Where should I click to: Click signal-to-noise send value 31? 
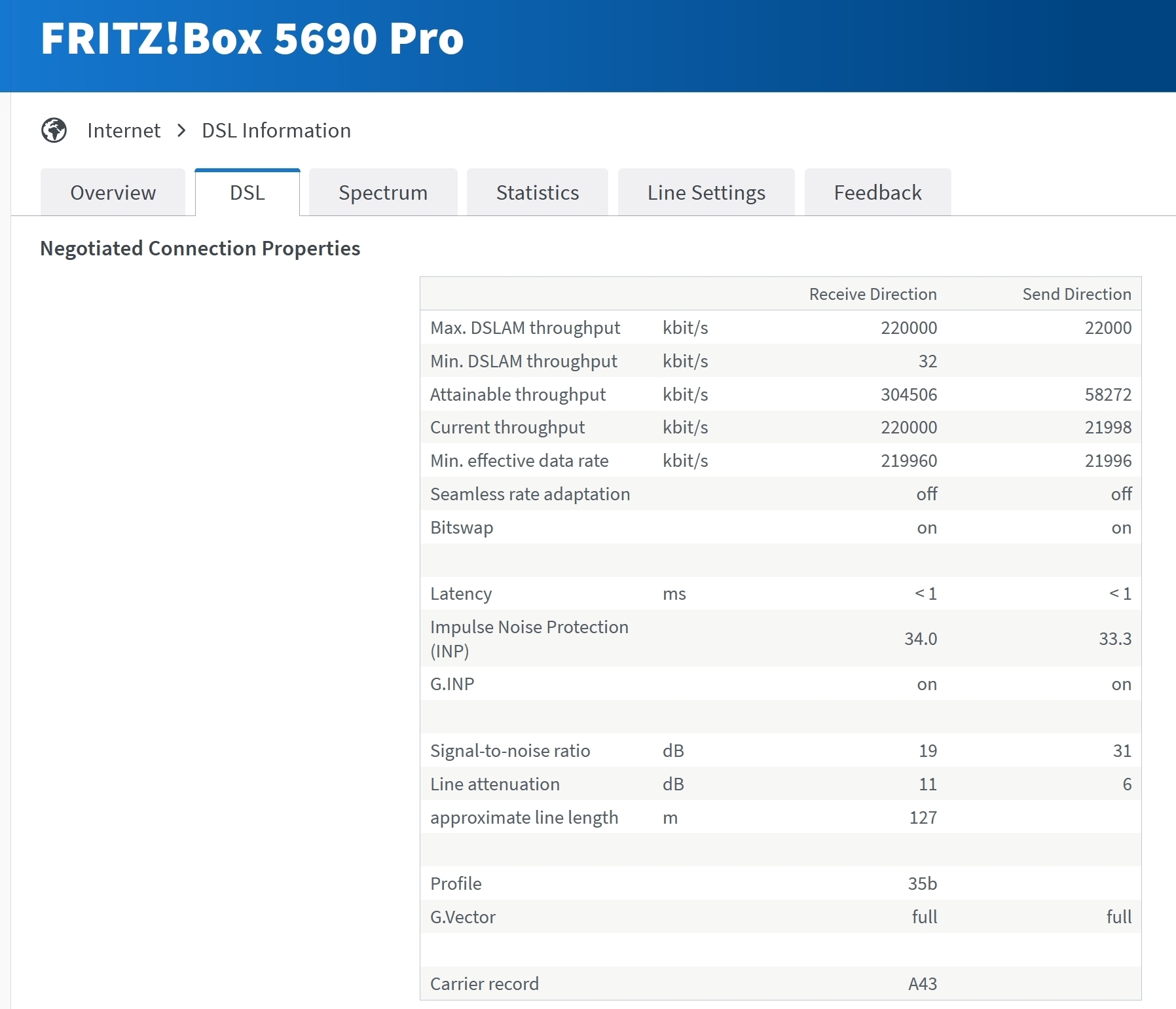tap(1122, 750)
